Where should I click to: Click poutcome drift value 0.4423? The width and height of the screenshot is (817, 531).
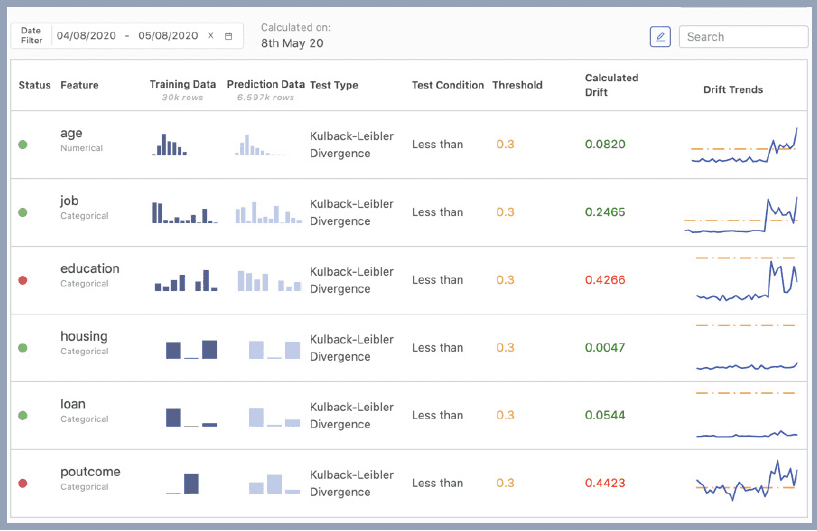coord(605,483)
